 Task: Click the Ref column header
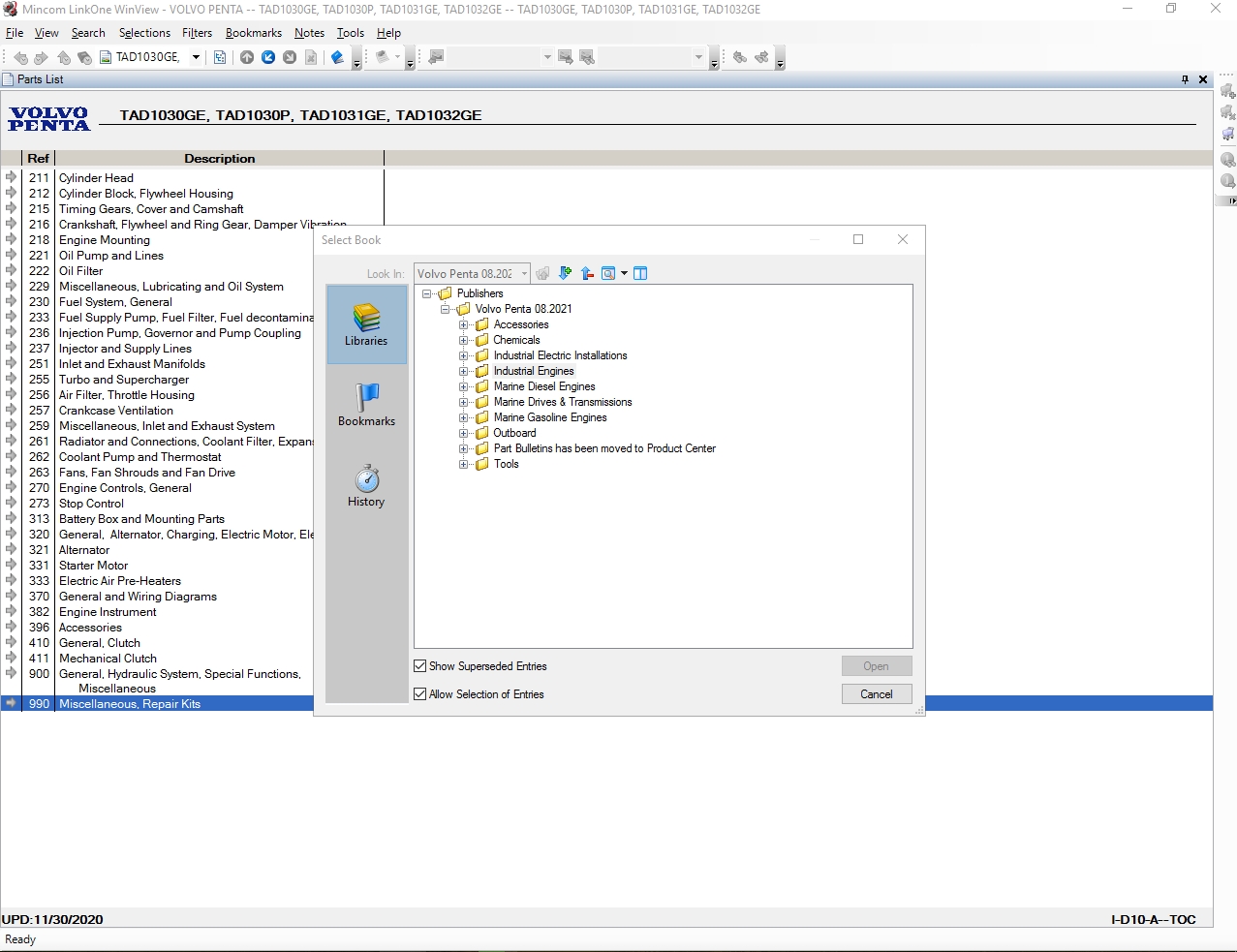[x=38, y=158]
